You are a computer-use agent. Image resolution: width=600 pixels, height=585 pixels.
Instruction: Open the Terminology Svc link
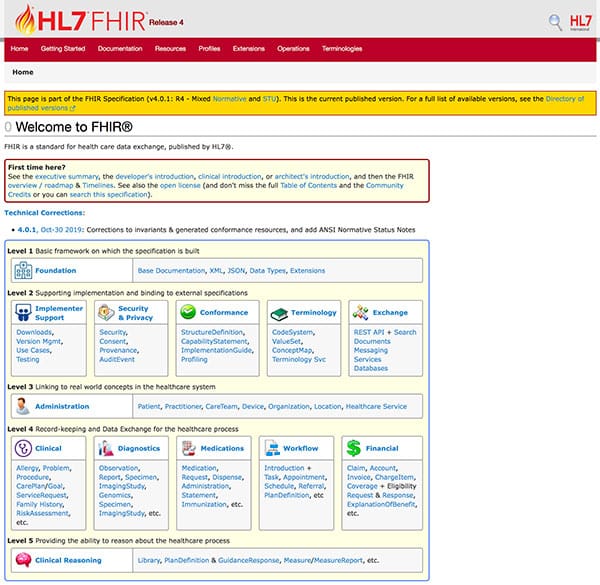point(299,359)
